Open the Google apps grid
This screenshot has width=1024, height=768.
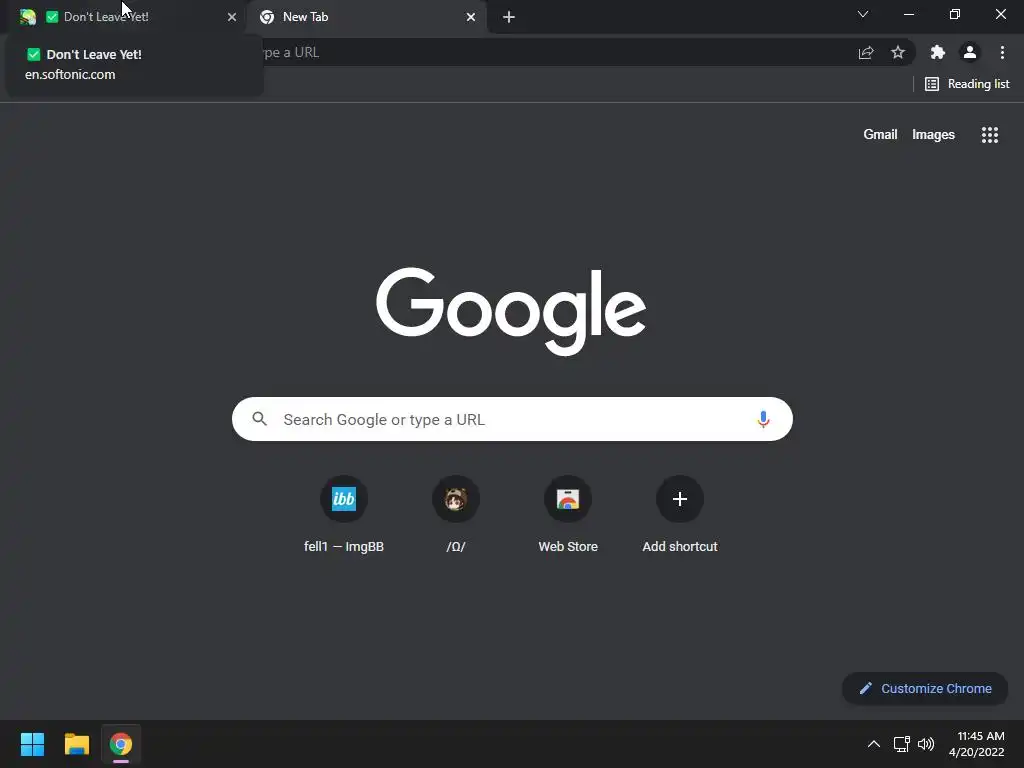click(x=990, y=135)
